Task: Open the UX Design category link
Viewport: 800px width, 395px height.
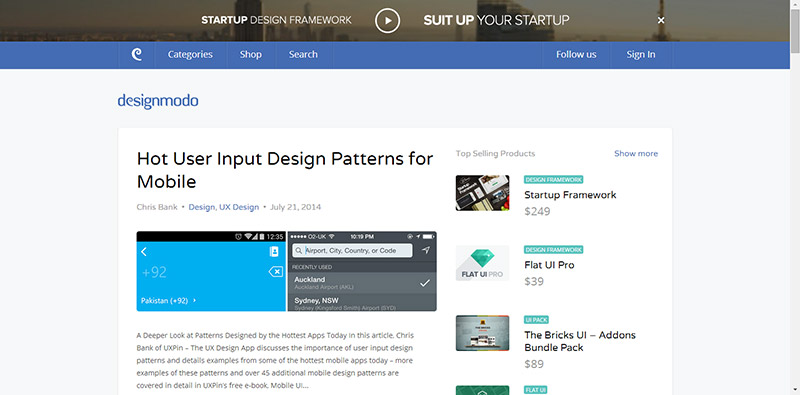Action: (239, 207)
